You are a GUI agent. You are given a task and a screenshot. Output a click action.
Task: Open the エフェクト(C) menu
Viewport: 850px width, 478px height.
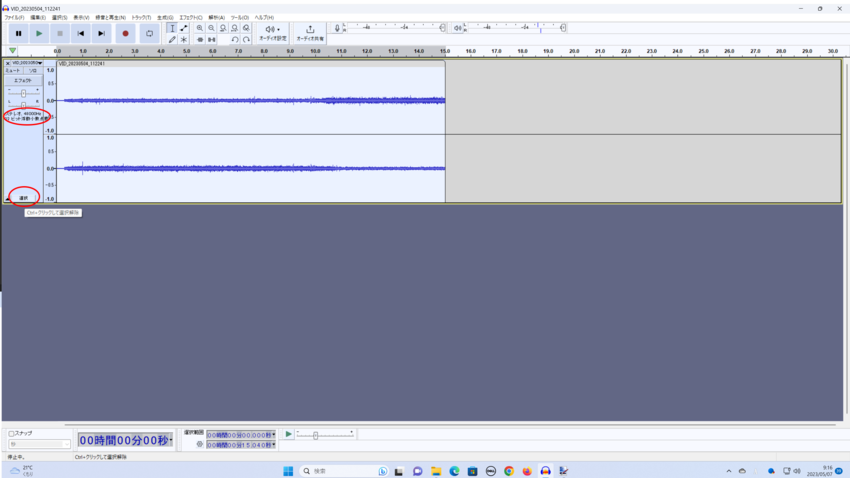tap(191, 17)
